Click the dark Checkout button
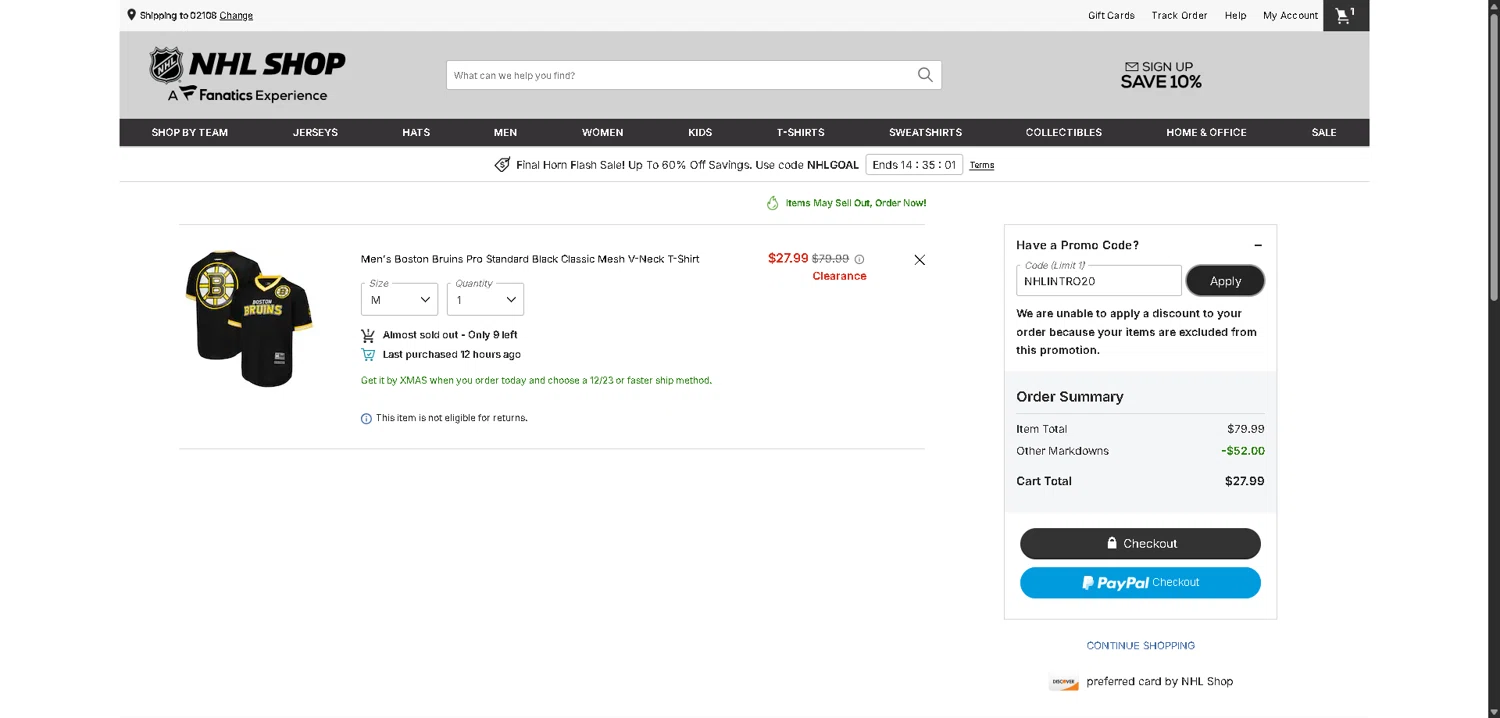 (1140, 544)
